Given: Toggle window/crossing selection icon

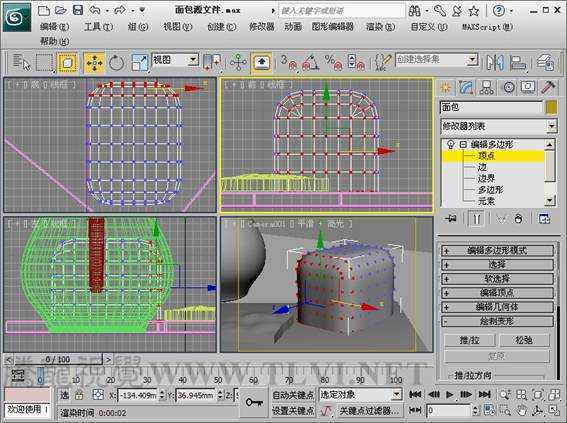Looking at the screenshot, I should (67, 62).
